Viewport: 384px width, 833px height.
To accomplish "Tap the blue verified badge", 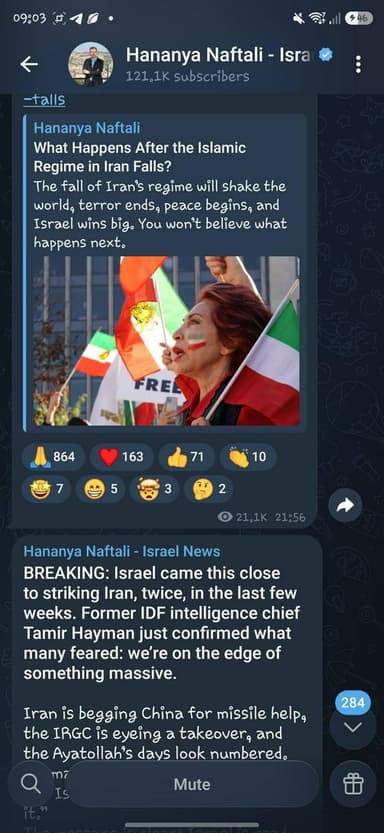I will (x=326, y=54).
